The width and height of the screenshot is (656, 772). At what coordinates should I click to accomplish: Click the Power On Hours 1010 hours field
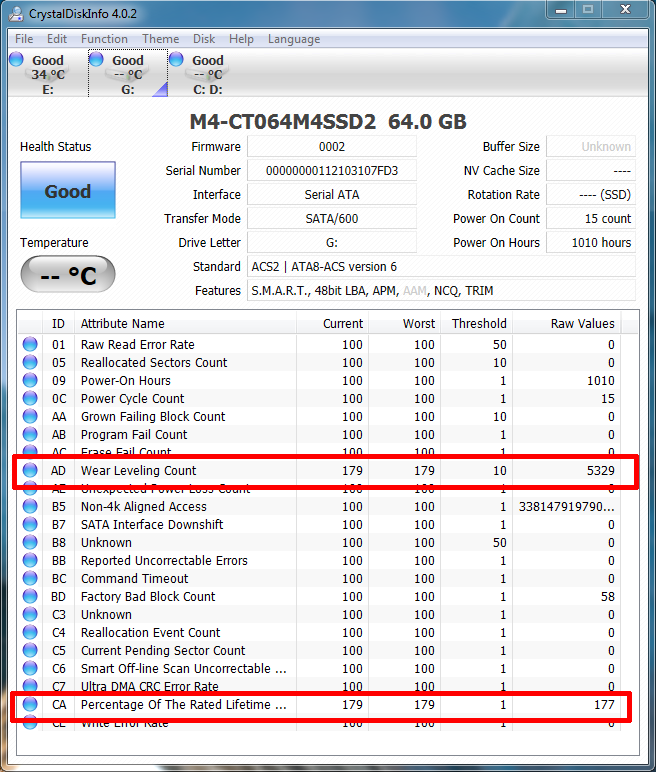pos(591,243)
